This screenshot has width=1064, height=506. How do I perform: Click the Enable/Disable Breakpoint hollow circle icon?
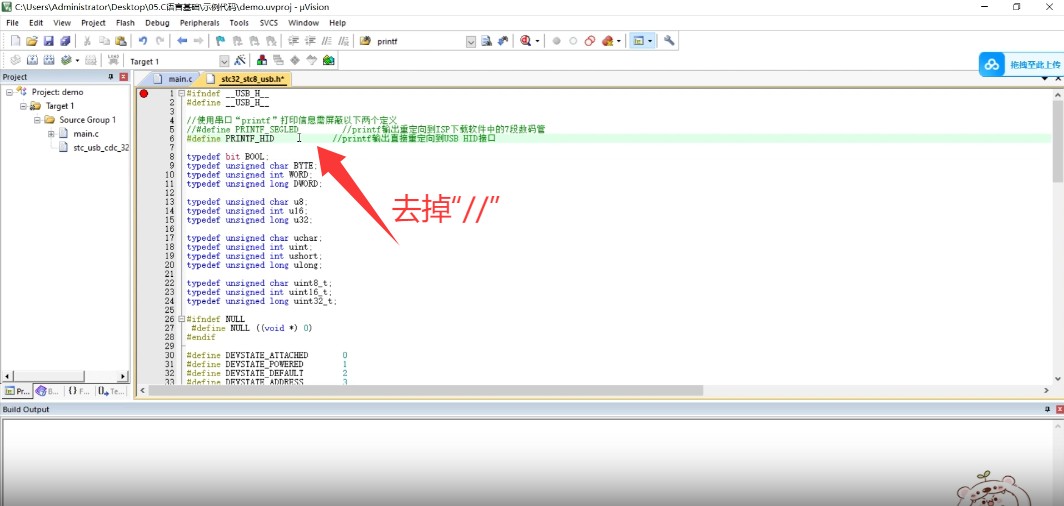pyautogui.click(x=573, y=41)
